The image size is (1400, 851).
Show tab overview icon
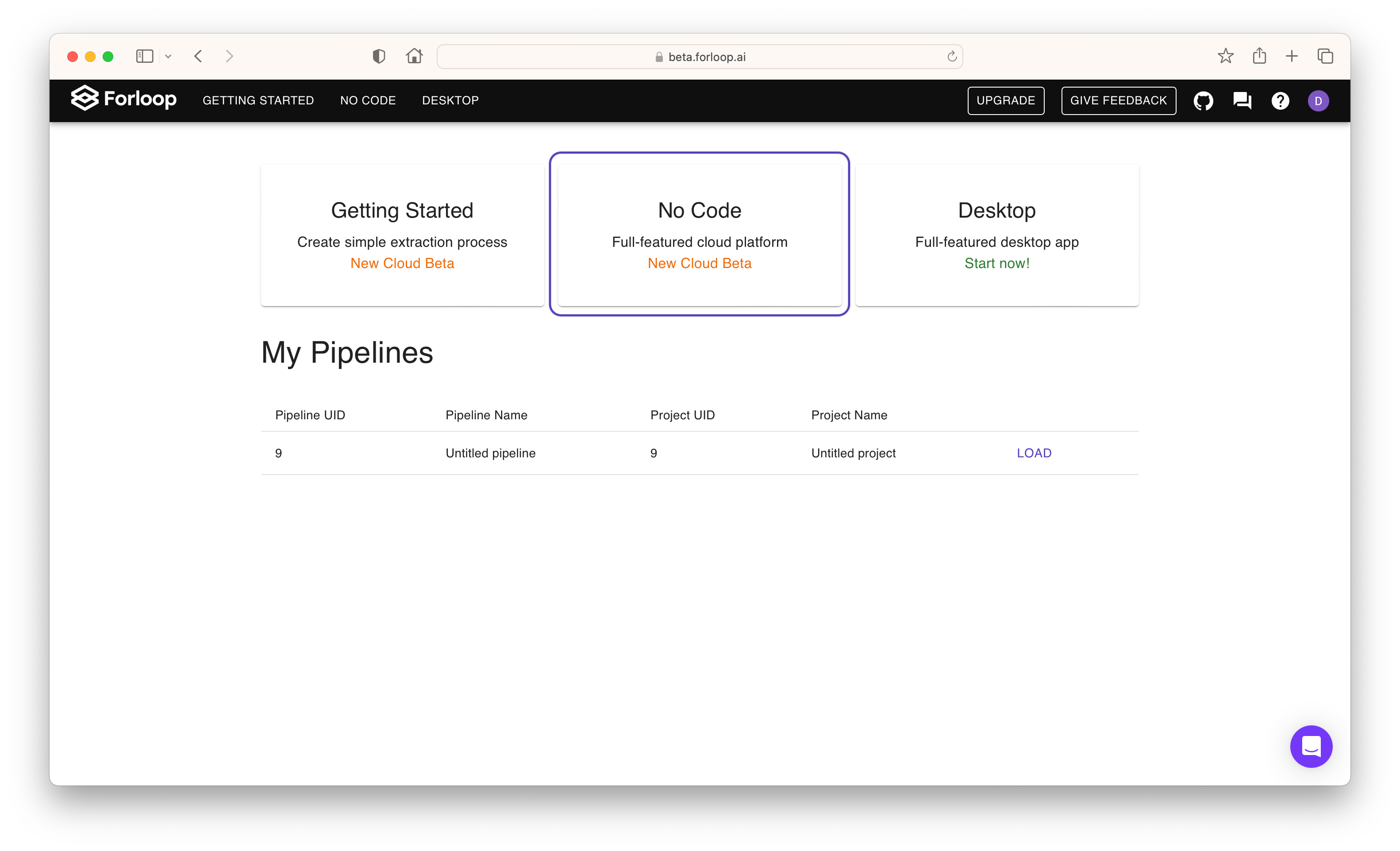click(x=1325, y=56)
